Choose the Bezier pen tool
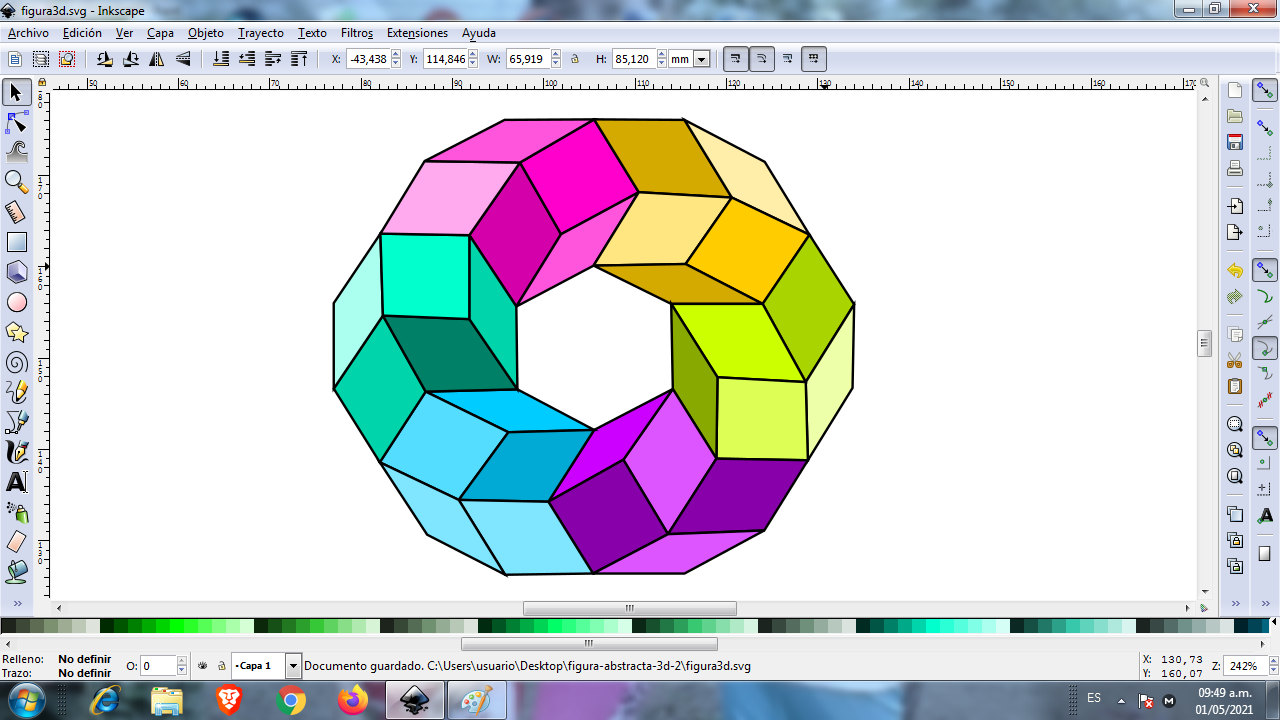 click(16, 422)
